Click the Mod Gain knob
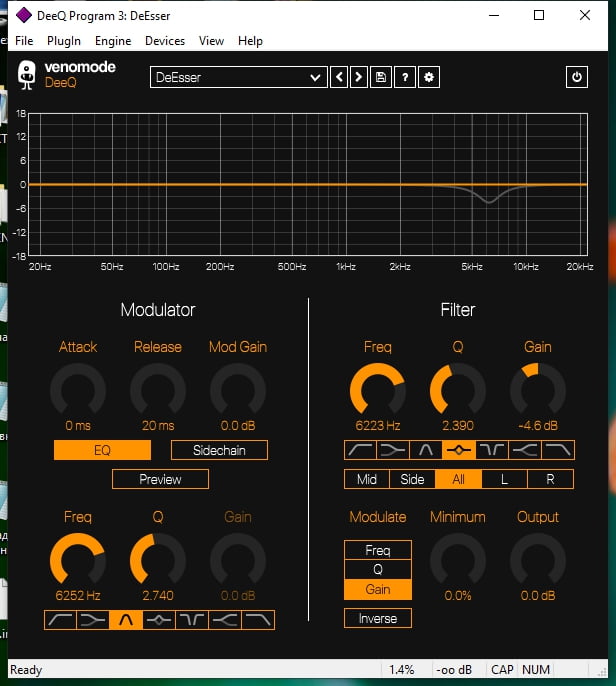616x686 pixels. [238, 390]
